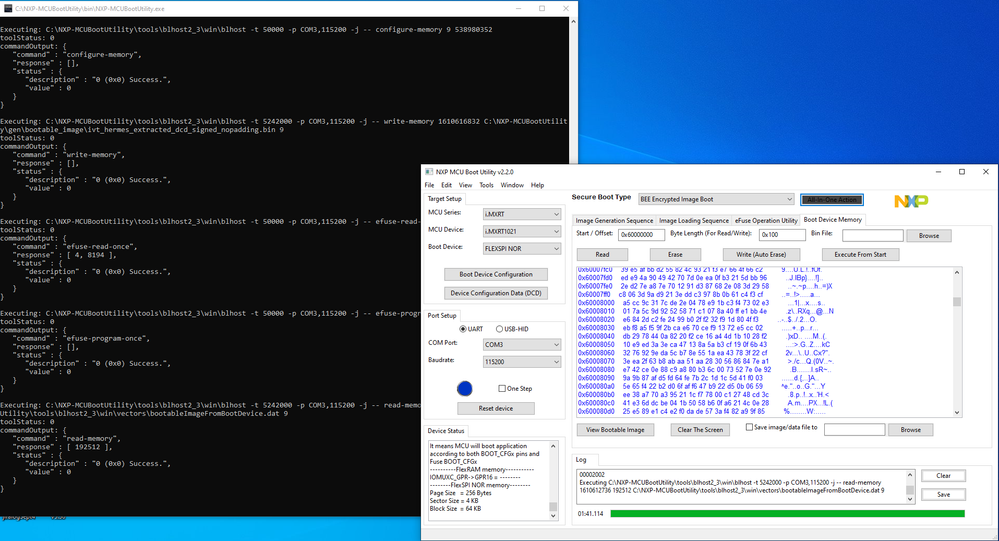Expand the Secure Boot Type combo box
Viewport: 999px width, 541px height.
(x=716, y=199)
